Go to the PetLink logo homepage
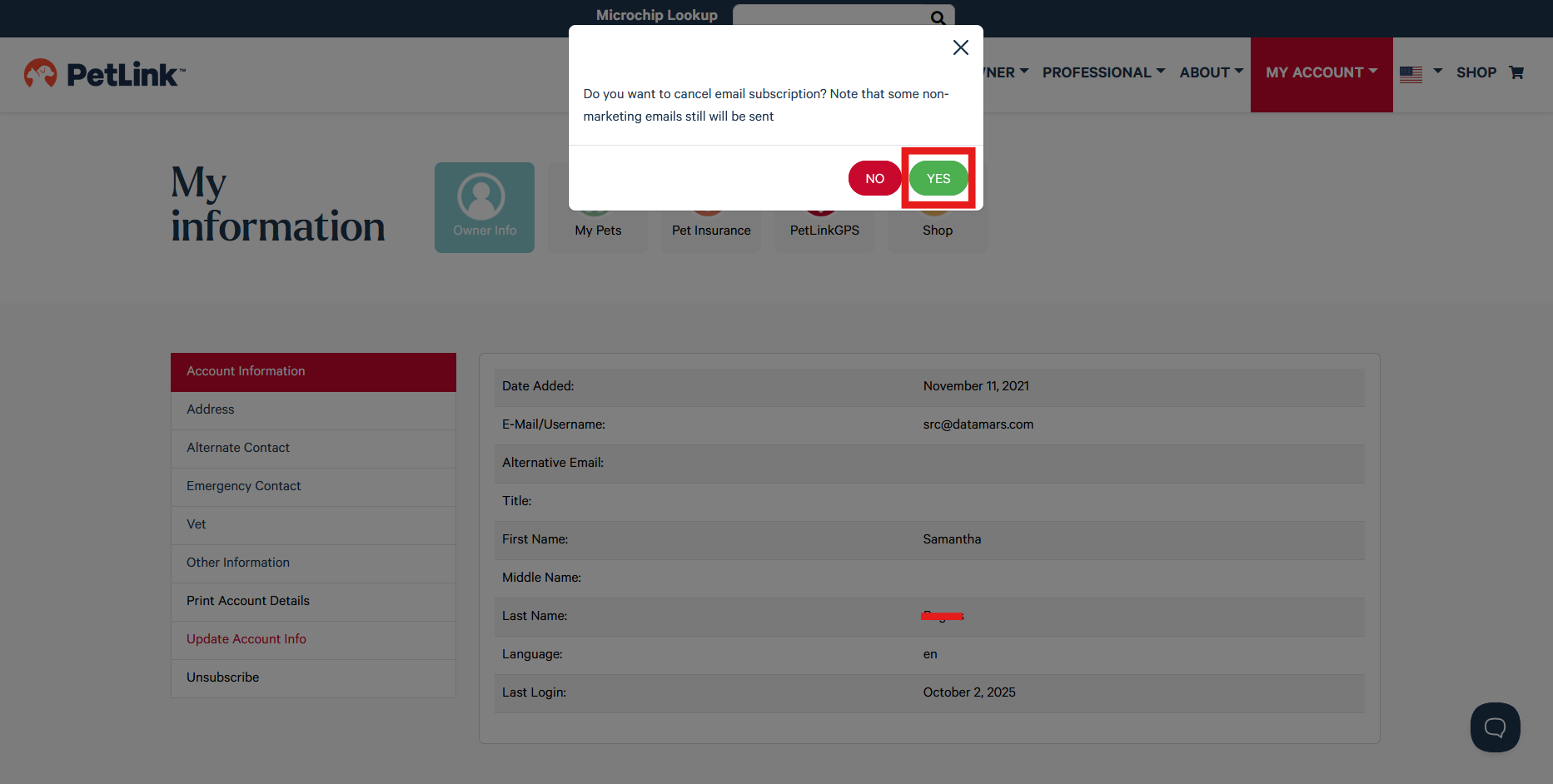 (x=105, y=74)
